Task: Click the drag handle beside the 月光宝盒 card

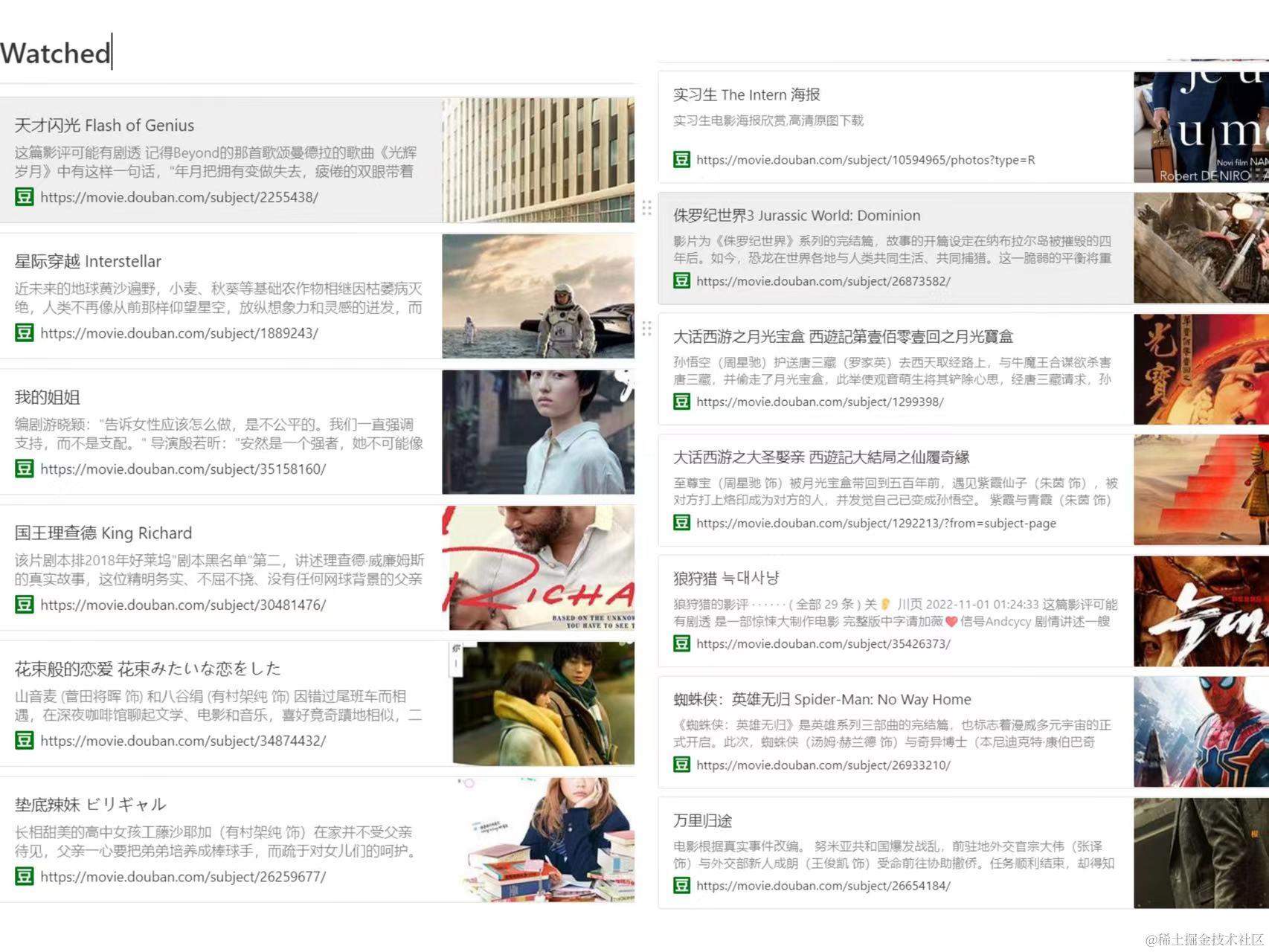Action: 646,328
